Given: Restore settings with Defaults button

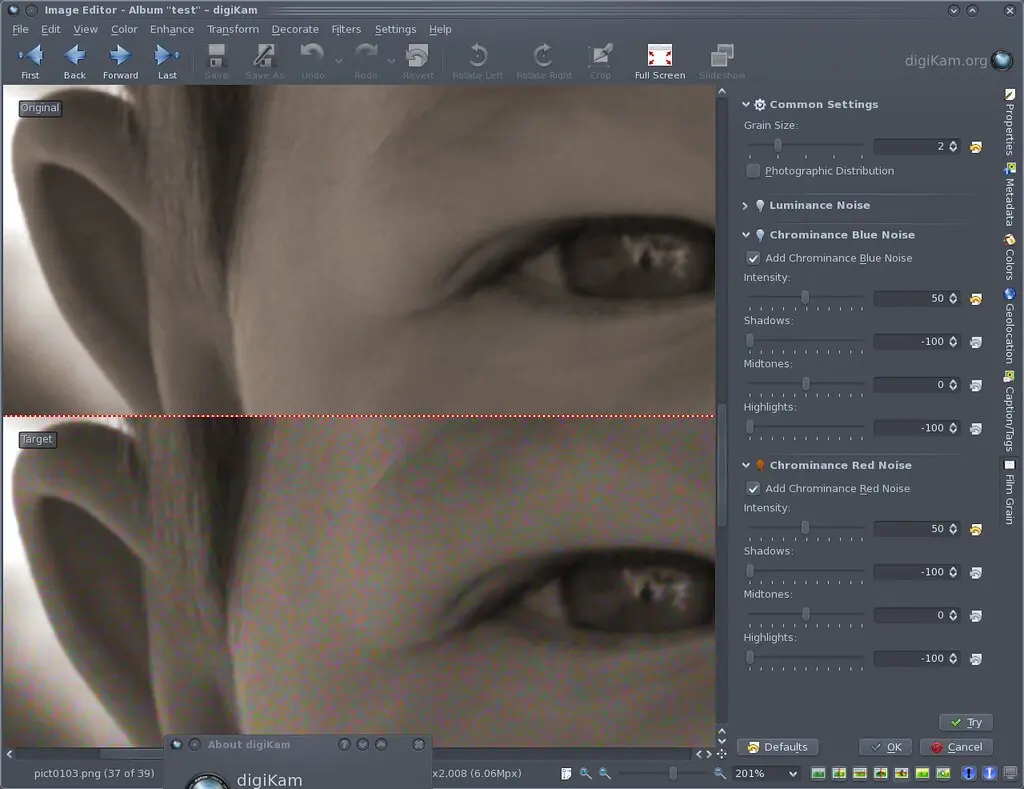Looking at the screenshot, I should [778, 746].
